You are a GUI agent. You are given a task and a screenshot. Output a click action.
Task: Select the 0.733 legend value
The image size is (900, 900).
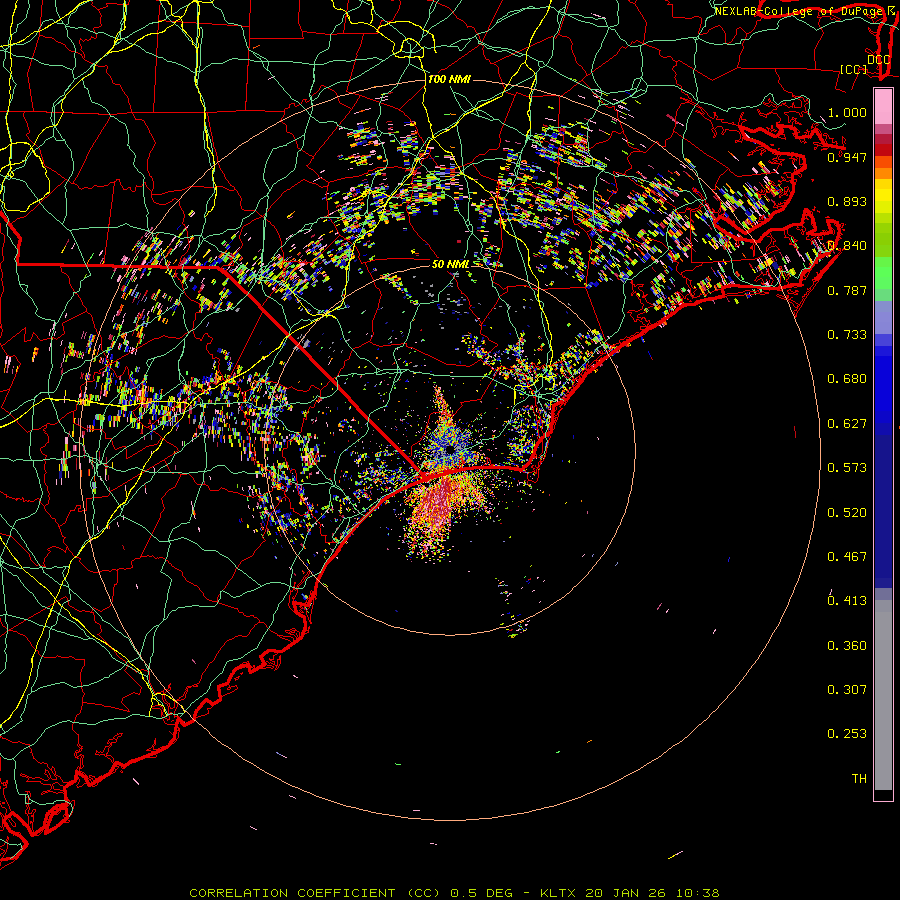(x=847, y=335)
